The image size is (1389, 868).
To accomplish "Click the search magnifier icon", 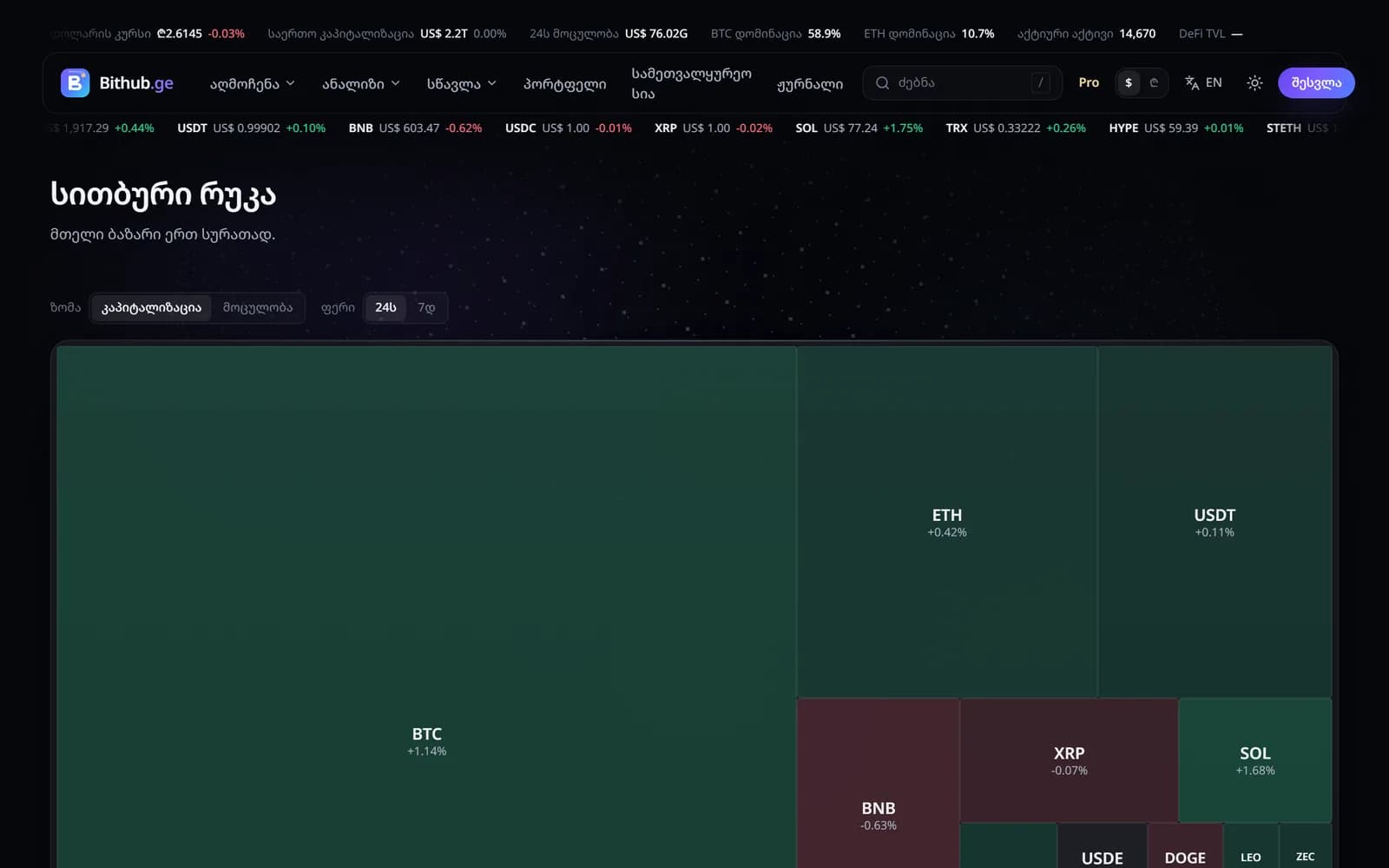I will click(882, 82).
